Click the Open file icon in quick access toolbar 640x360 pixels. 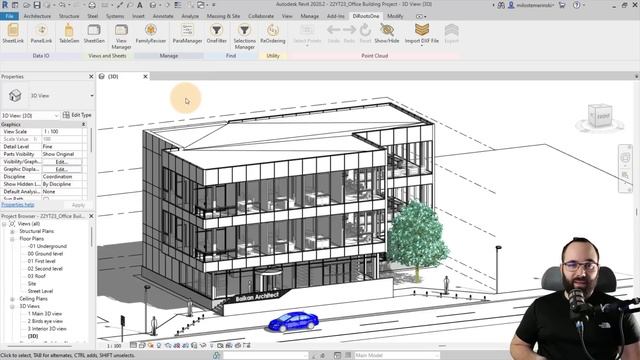pos(27,5)
